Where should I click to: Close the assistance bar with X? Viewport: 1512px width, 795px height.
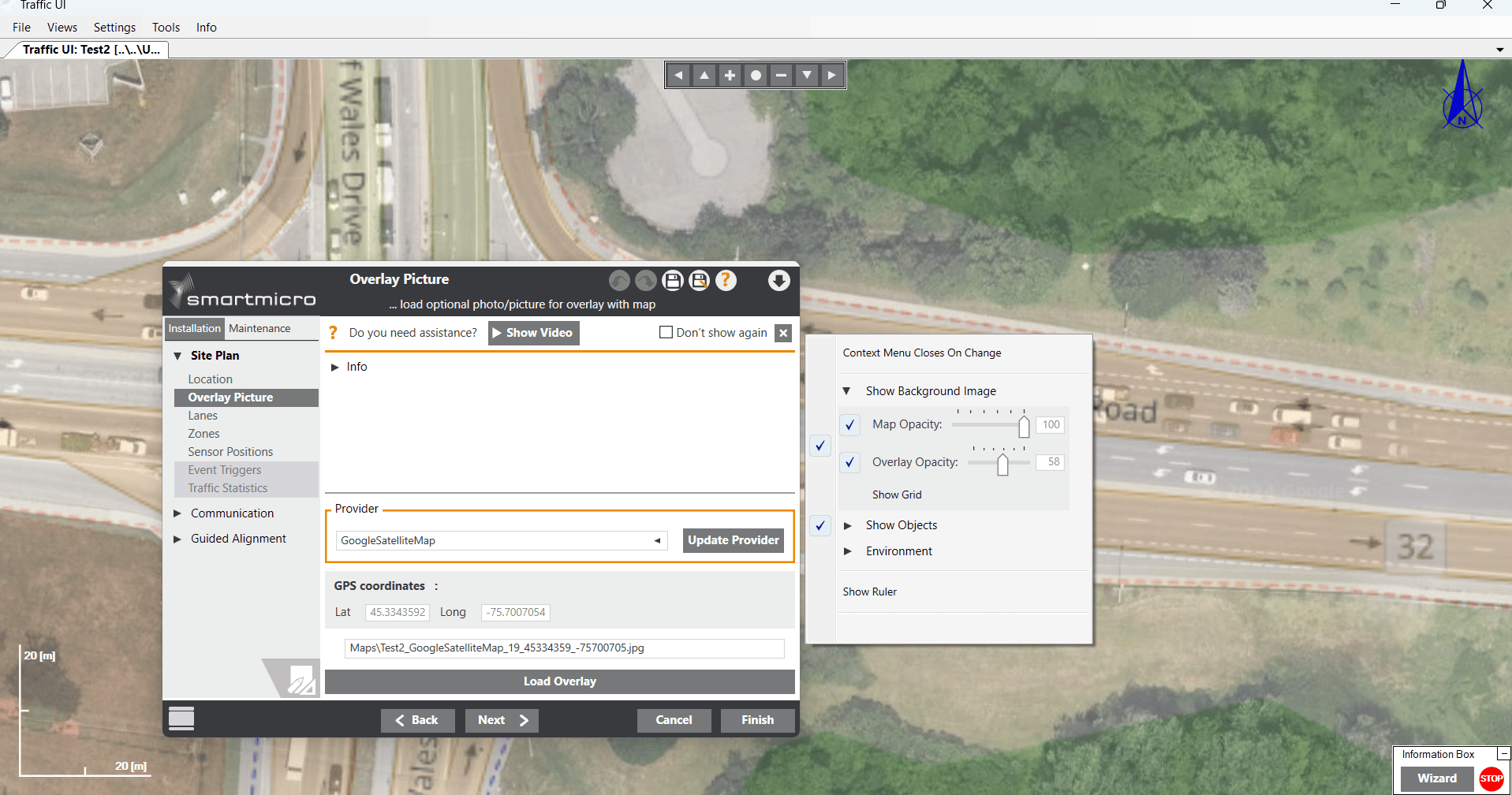[x=783, y=333]
